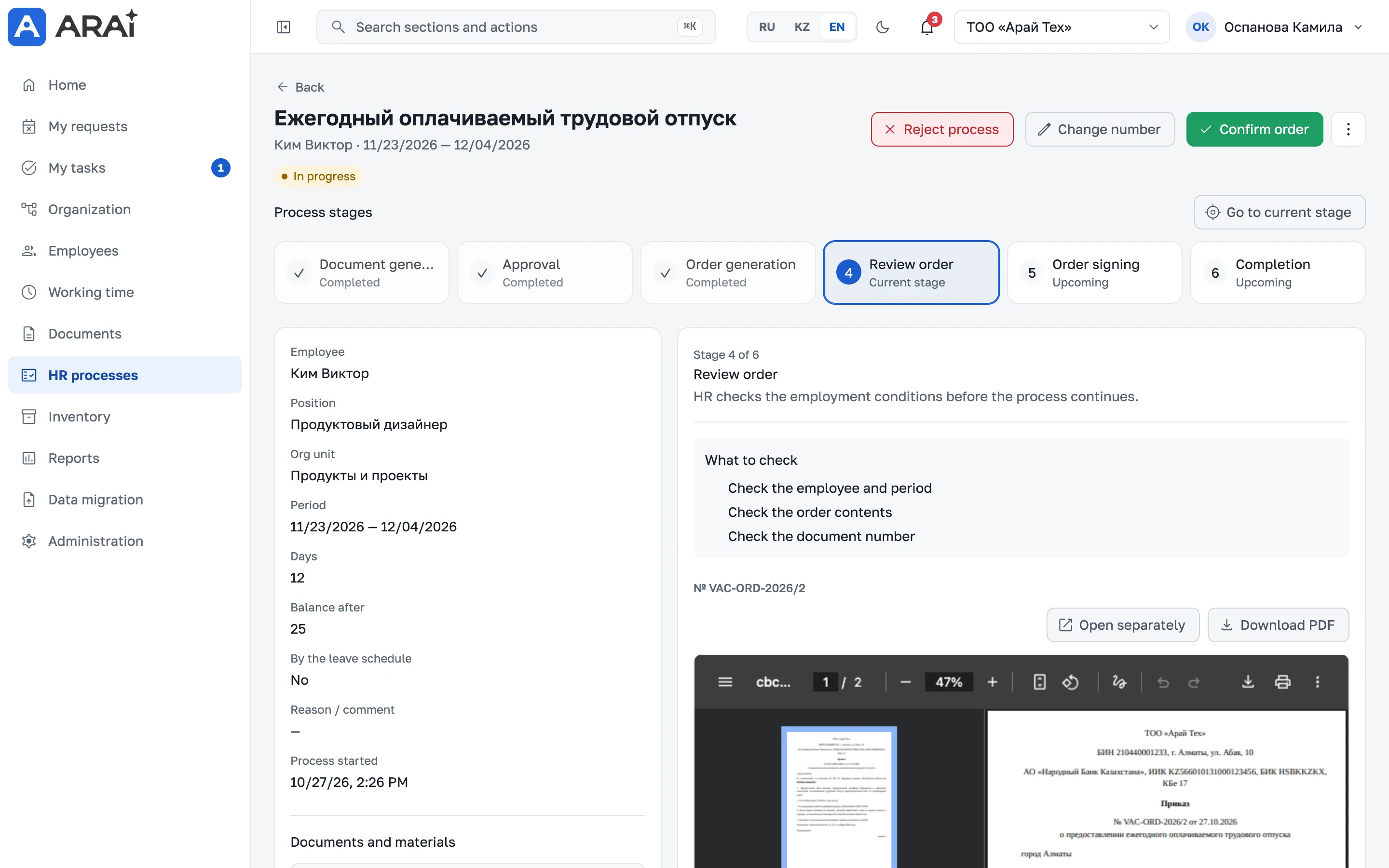
Task: Switch language to RU
Action: (x=767, y=27)
